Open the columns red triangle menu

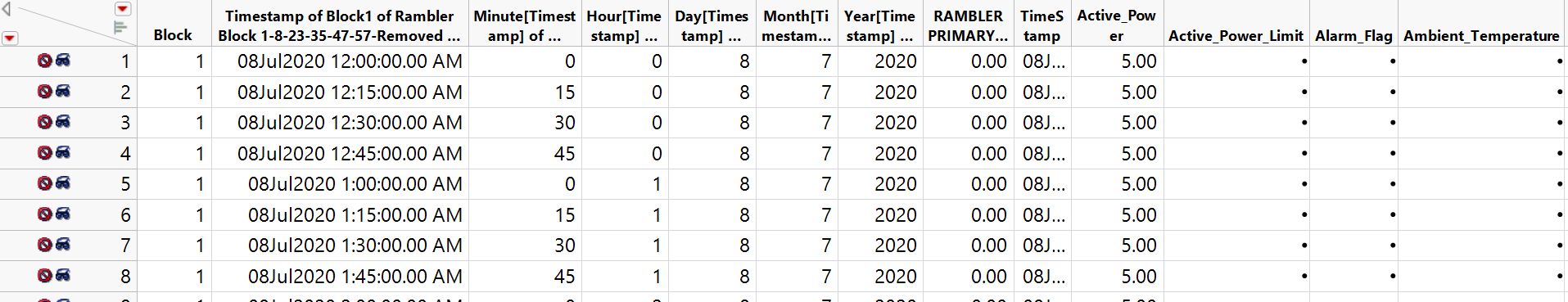(x=123, y=8)
